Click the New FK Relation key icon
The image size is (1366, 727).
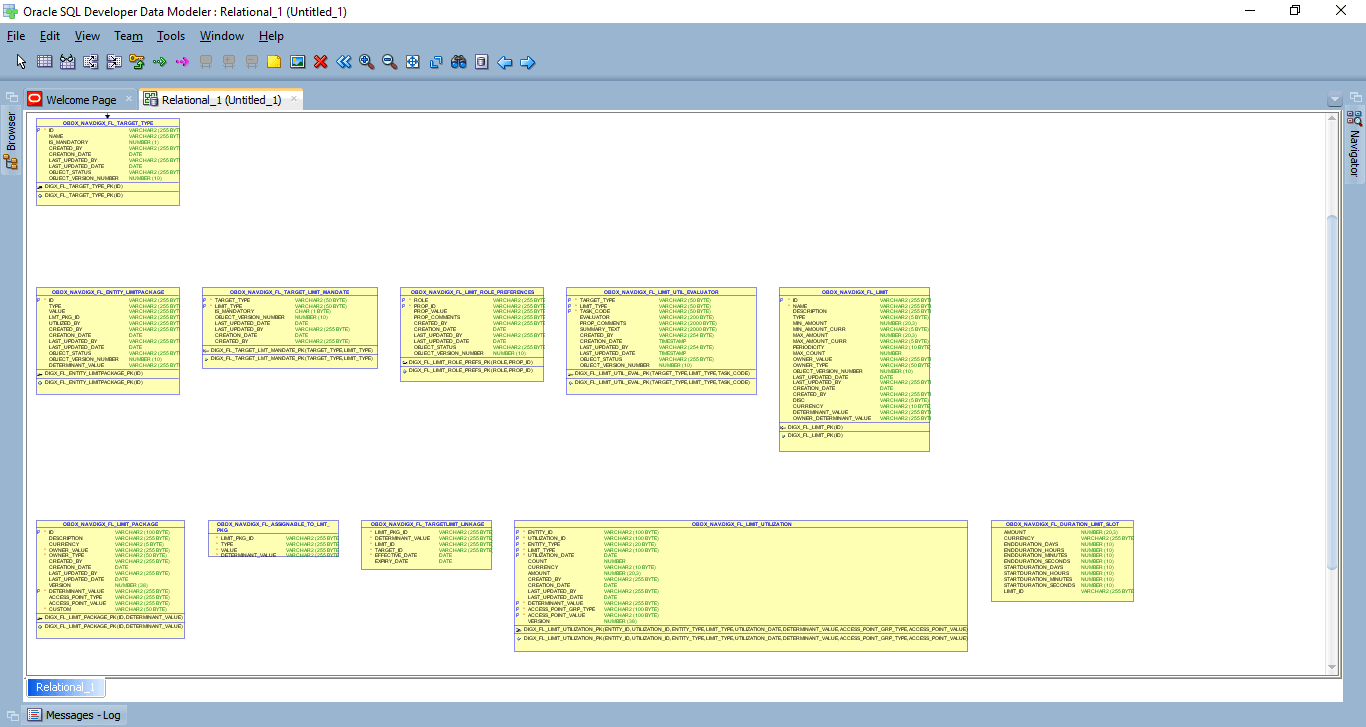tap(137, 62)
